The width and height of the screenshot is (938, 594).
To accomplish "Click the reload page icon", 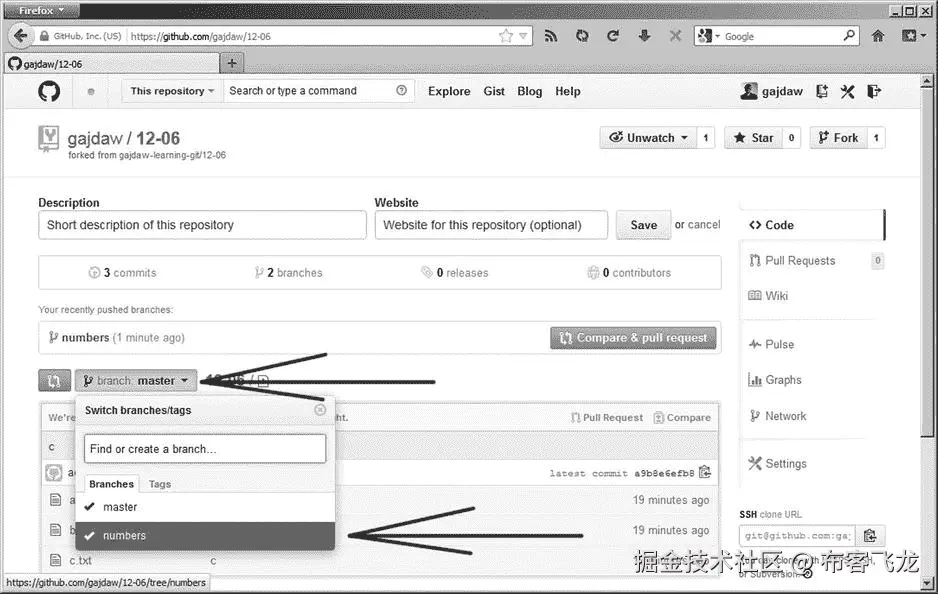I will pyautogui.click(x=613, y=36).
